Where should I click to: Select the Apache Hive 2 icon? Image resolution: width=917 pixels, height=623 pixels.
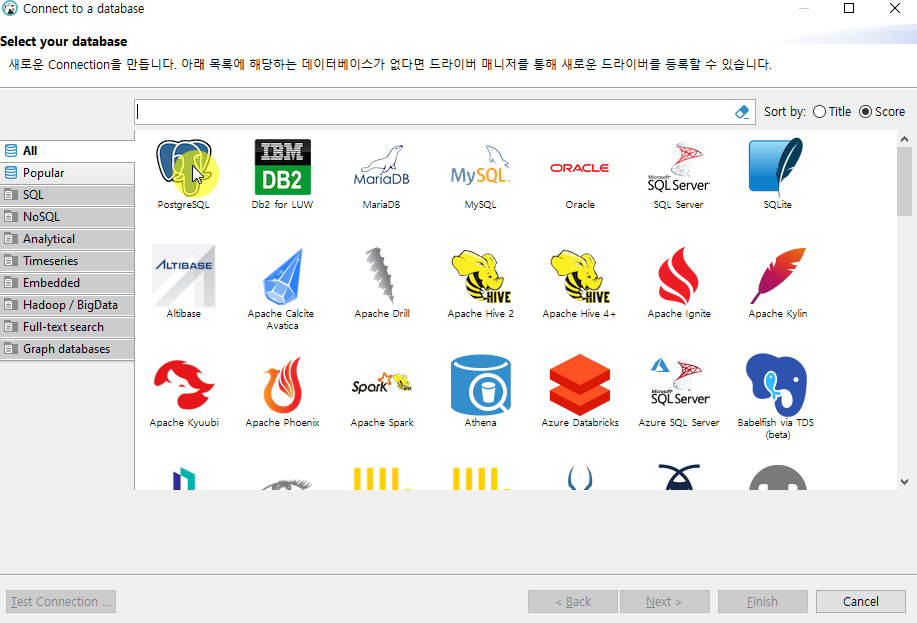[480, 276]
